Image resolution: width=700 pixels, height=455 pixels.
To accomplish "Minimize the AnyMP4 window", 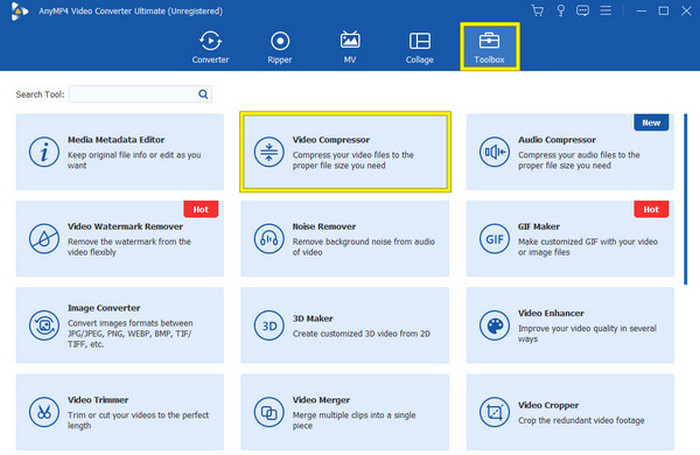I will 642,11.
